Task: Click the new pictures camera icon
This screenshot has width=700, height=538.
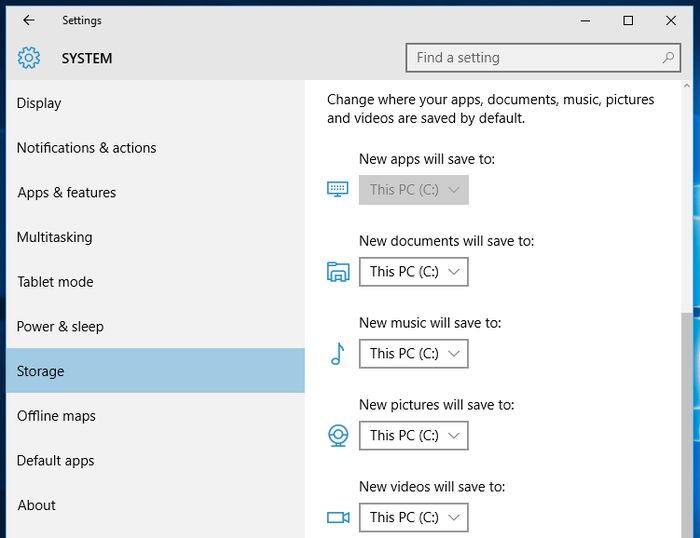Action: coord(338,435)
